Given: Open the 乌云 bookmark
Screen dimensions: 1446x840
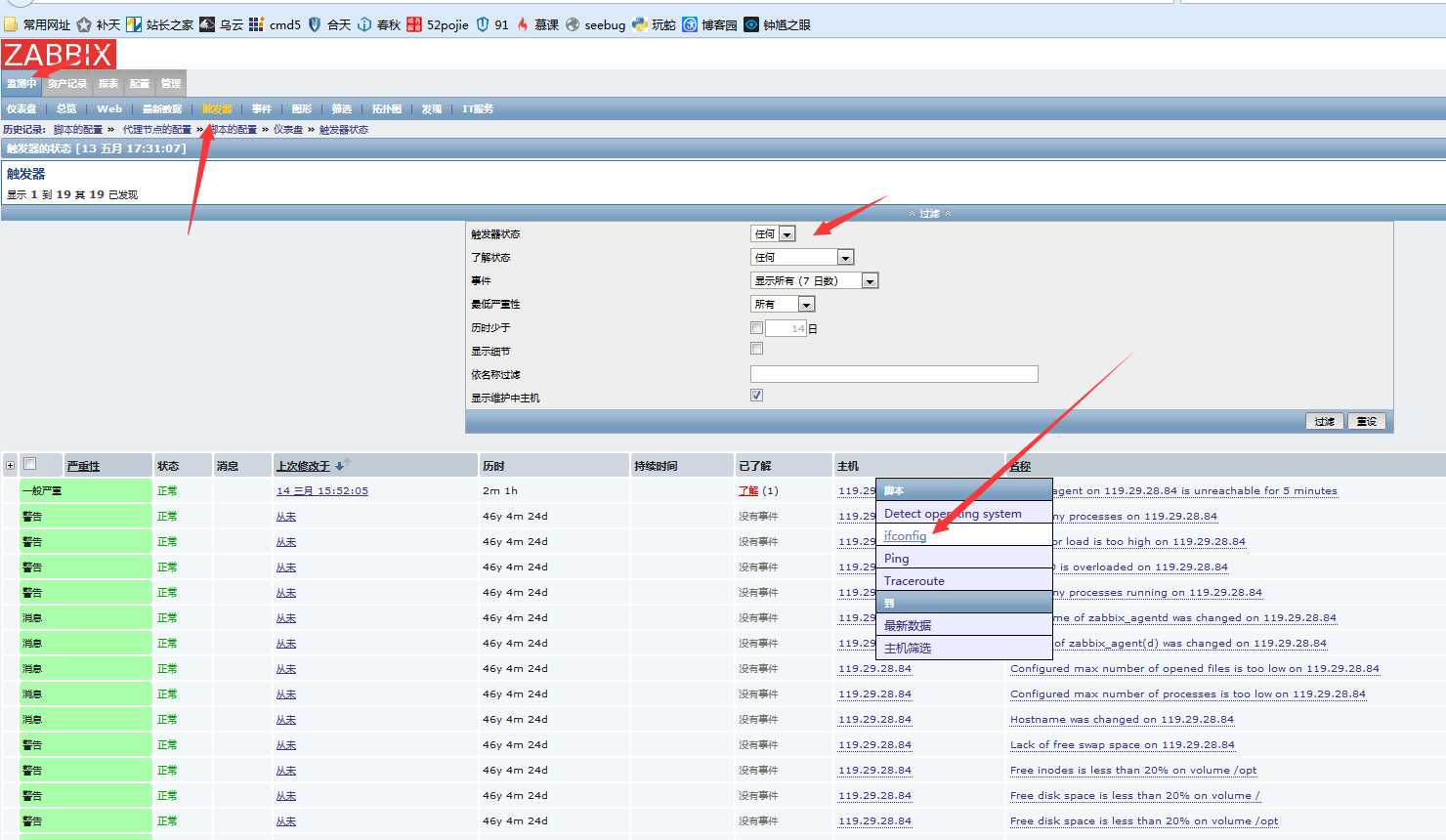Looking at the screenshot, I should tap(221, 24).
